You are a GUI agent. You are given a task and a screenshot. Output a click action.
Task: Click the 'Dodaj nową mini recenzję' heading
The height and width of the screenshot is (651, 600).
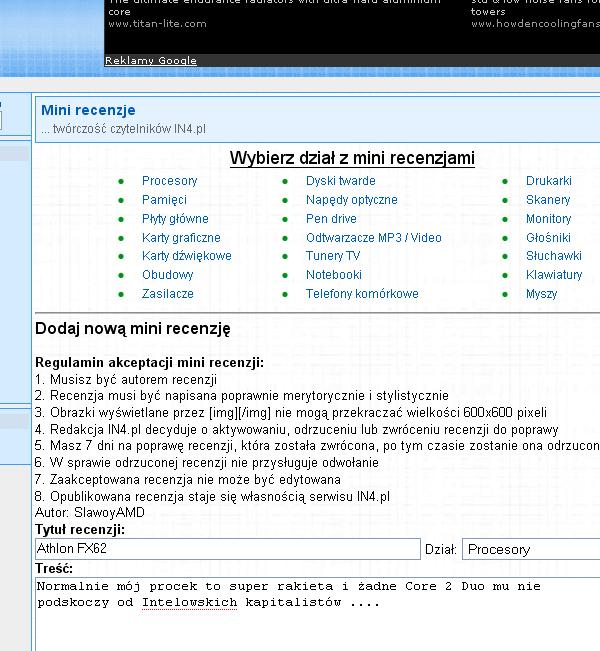click(x=132, y=329)
